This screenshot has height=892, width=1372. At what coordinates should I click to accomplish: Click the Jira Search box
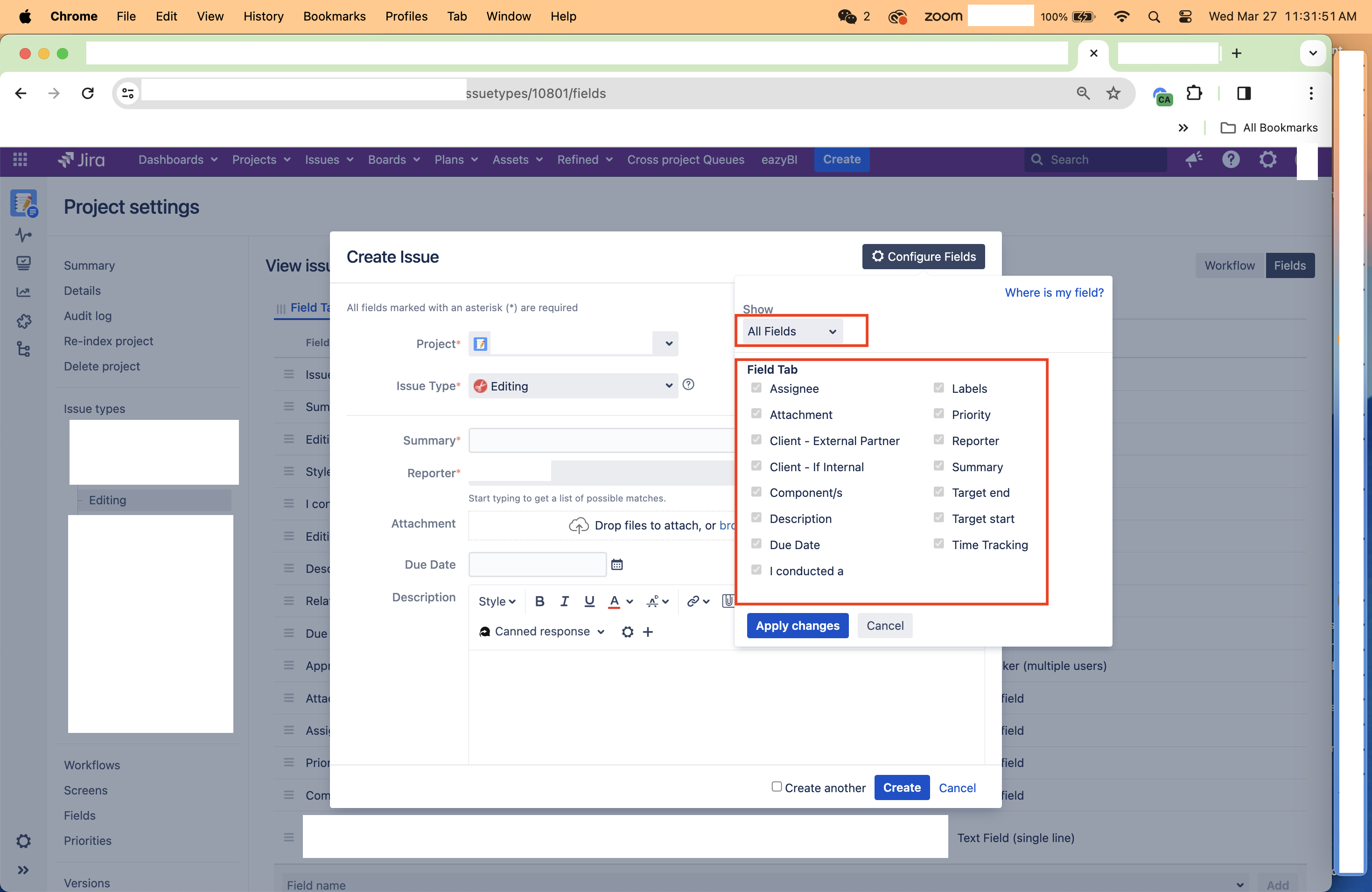click(1095, 160)
